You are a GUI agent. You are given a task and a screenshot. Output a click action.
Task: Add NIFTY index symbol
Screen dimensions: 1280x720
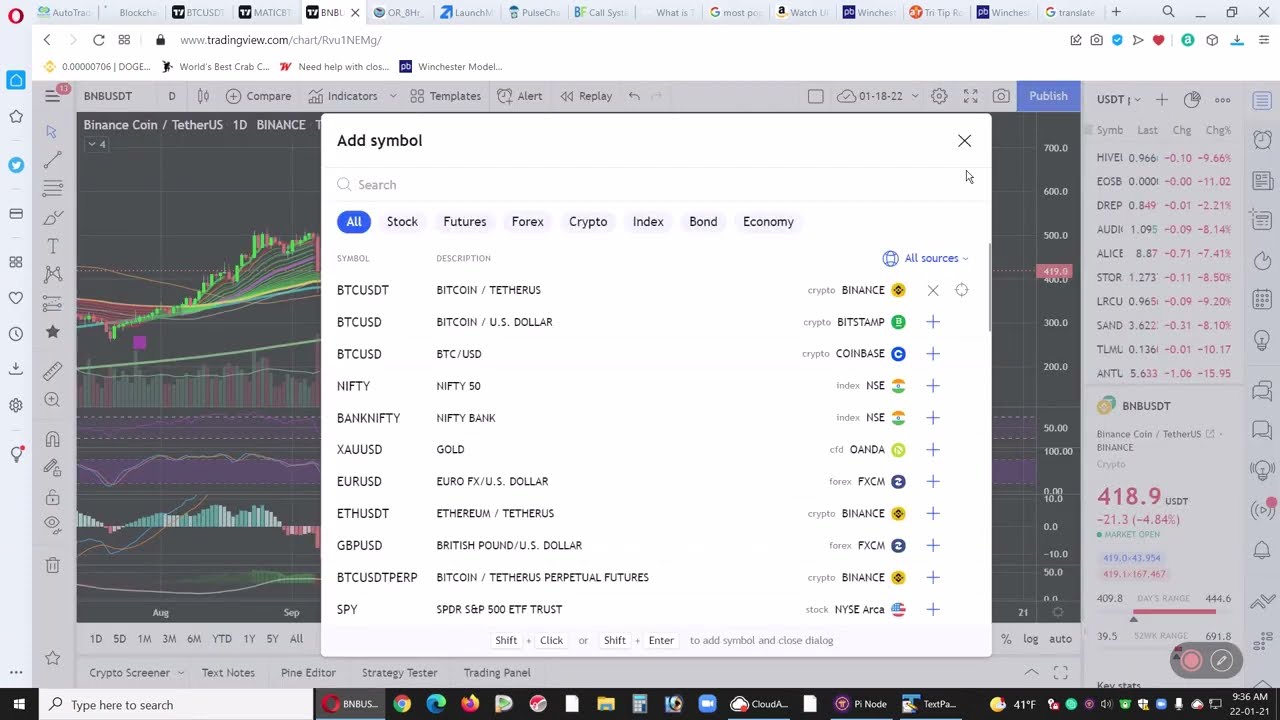[x=933, y=386]
